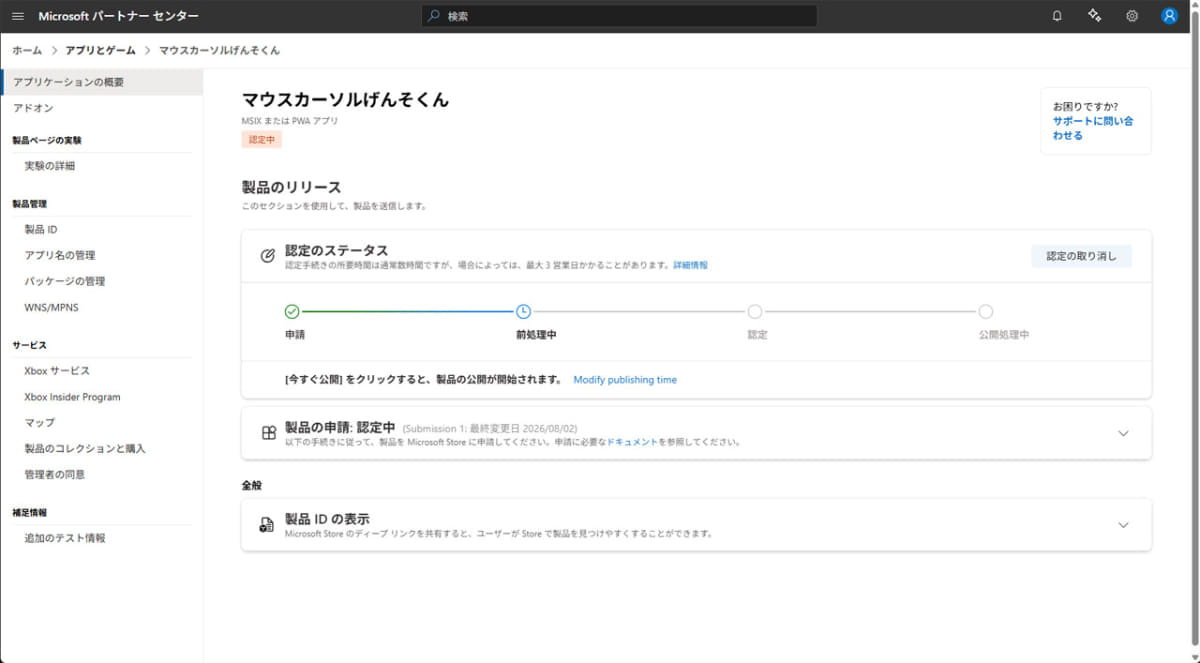The width and height of the screenshot is (1200, 663).
Task: Open the hamburger navigation menu
Action: pyautogui.click(x=18, y=16)
